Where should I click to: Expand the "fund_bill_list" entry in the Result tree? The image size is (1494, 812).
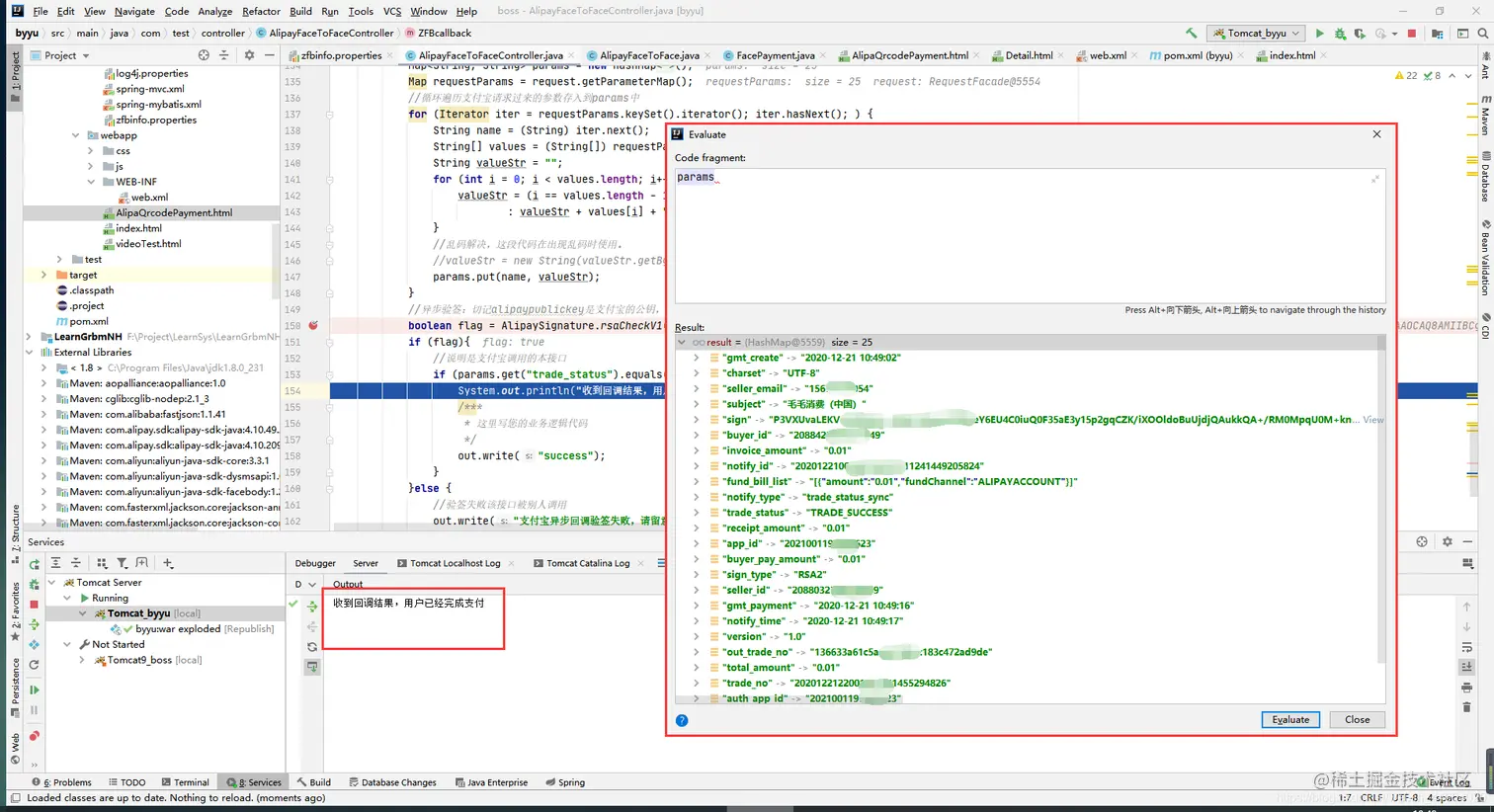click(697, 481)
